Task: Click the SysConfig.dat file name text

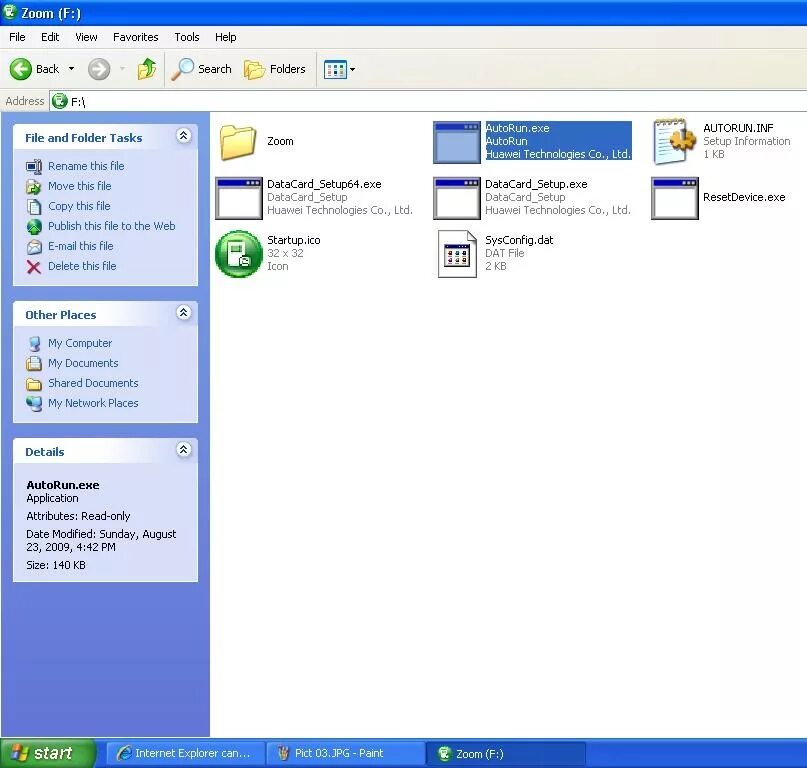Action: 519,240
